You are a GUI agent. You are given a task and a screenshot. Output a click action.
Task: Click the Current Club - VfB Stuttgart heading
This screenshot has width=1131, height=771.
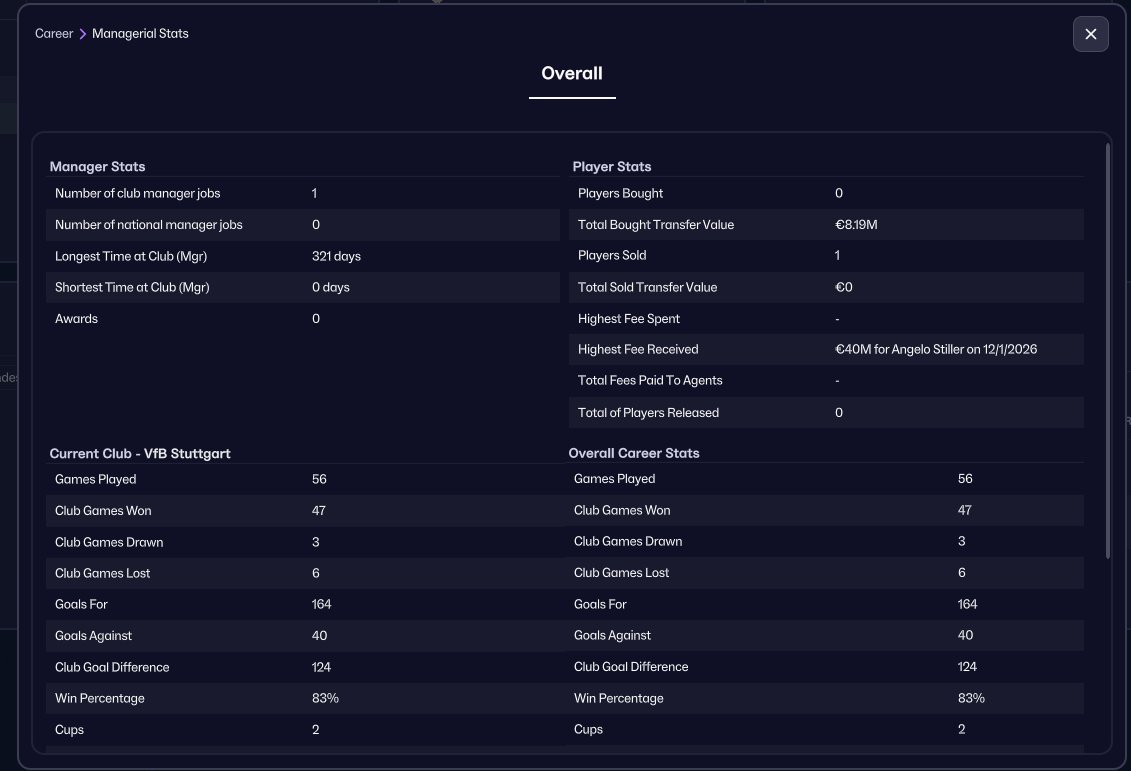coord(140,454)
